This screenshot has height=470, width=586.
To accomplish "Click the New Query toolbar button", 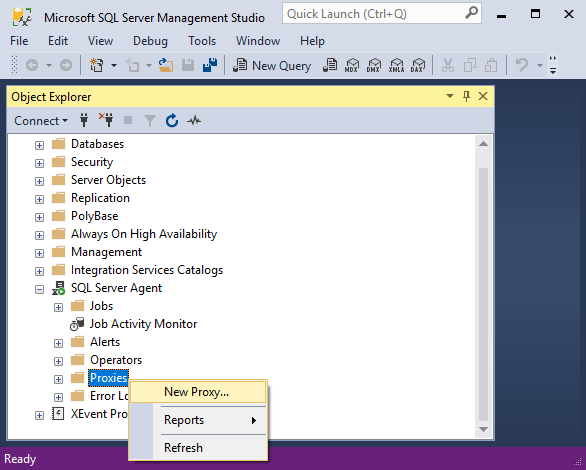I will coord(272,65).
